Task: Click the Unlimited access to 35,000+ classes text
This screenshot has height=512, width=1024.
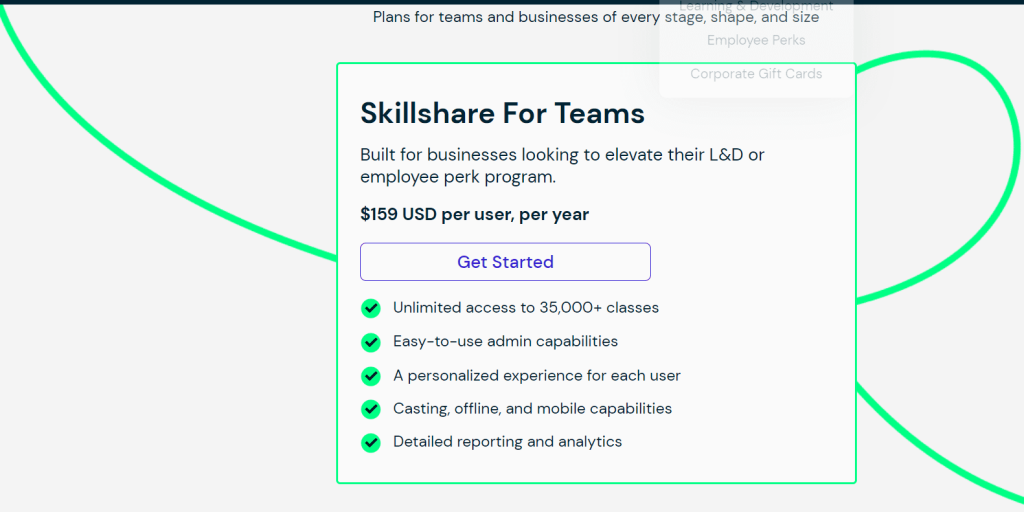Action: pos(526,308)
